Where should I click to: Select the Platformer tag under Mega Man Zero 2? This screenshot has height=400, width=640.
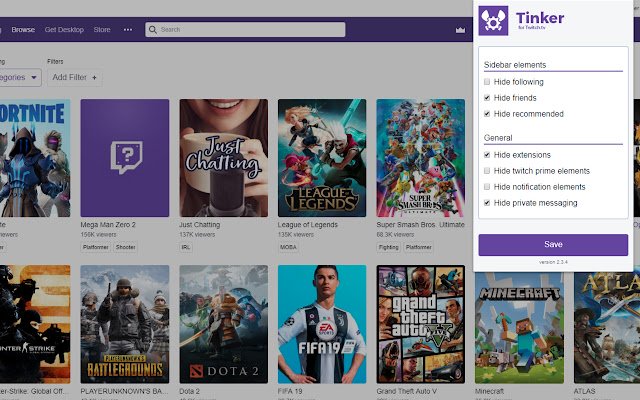tap(96, 247)
